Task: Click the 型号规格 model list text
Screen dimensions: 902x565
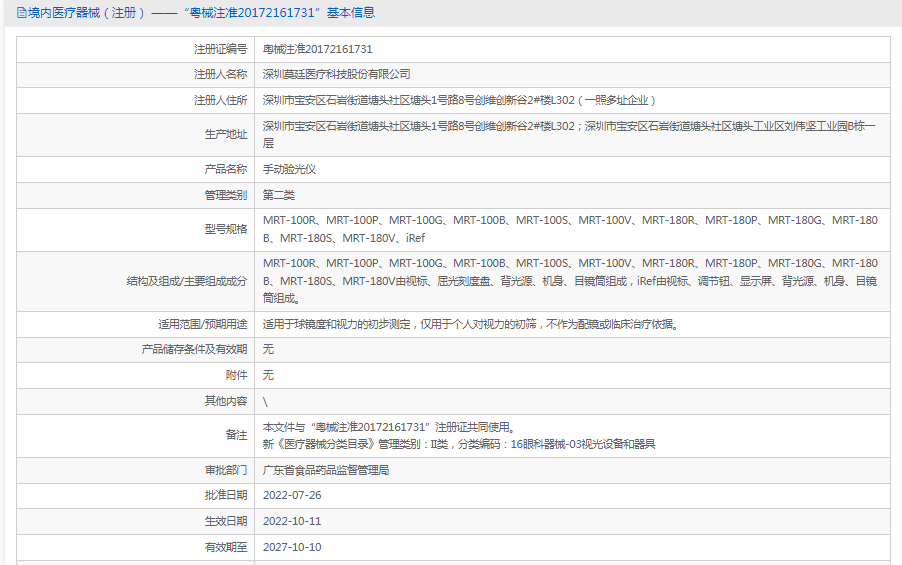Action: [570, 229]
